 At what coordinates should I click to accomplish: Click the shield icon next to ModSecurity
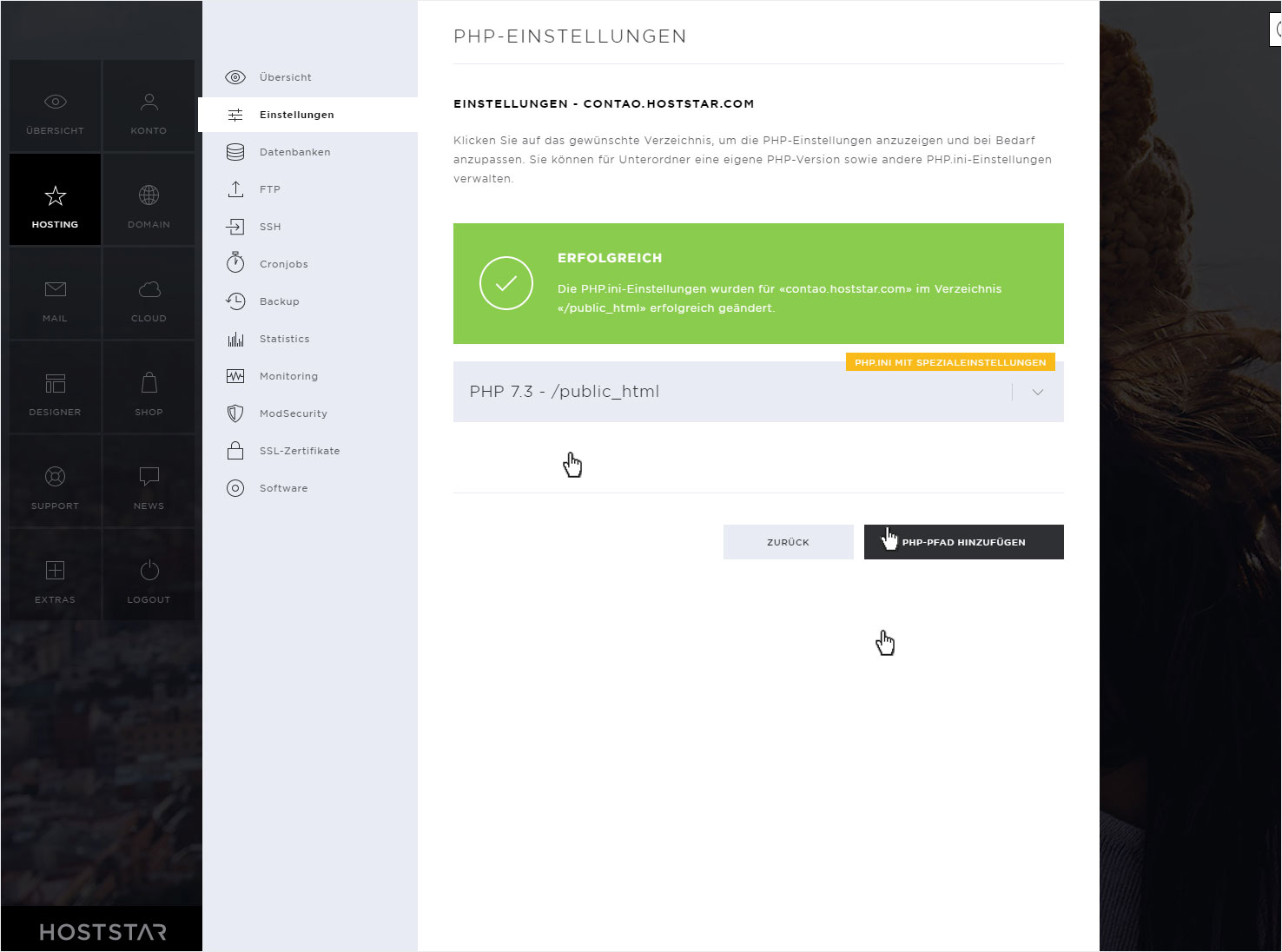click(x=235, y=413)
